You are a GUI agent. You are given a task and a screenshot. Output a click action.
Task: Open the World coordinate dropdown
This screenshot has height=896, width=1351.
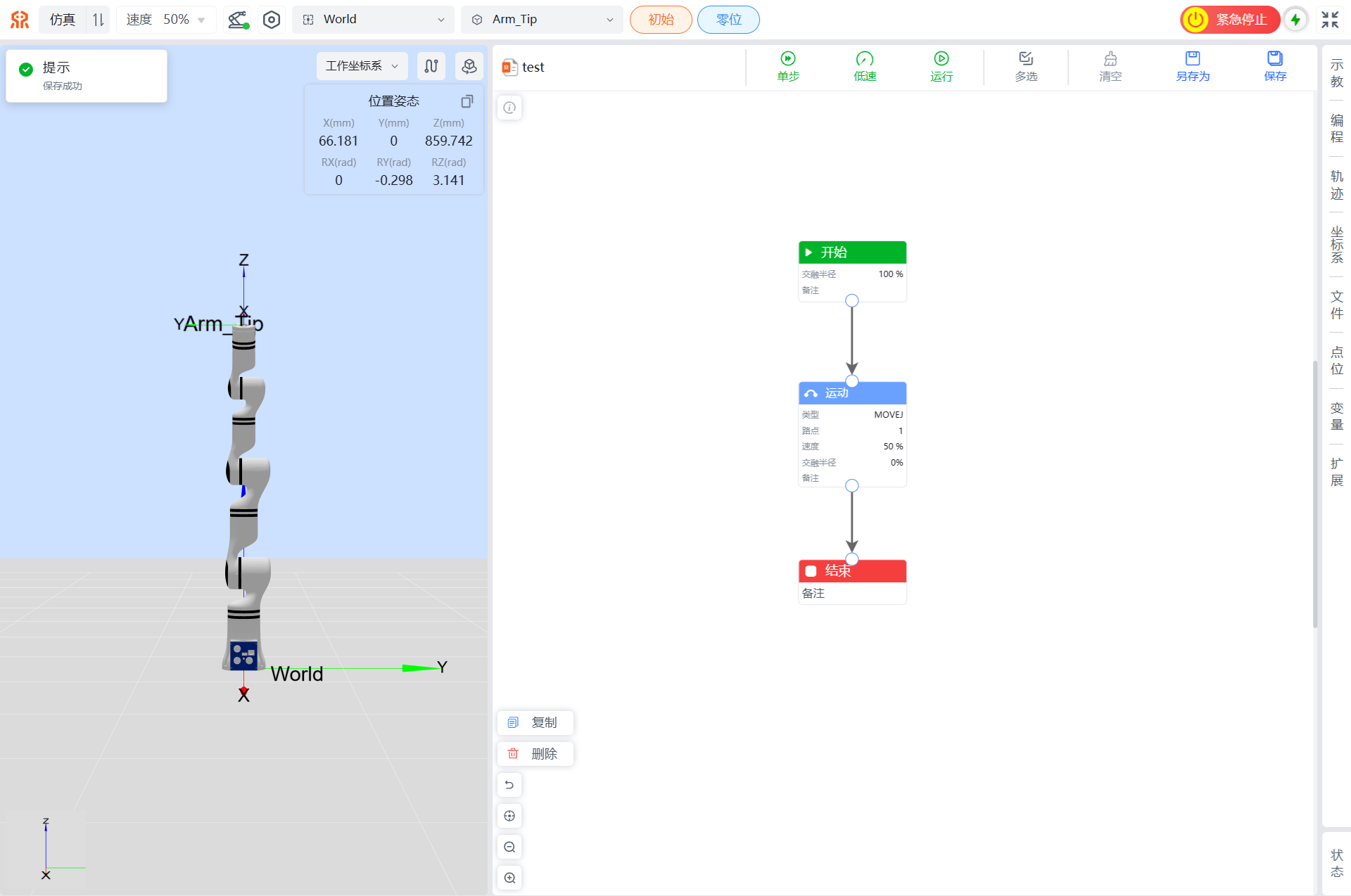coord(373,20)
